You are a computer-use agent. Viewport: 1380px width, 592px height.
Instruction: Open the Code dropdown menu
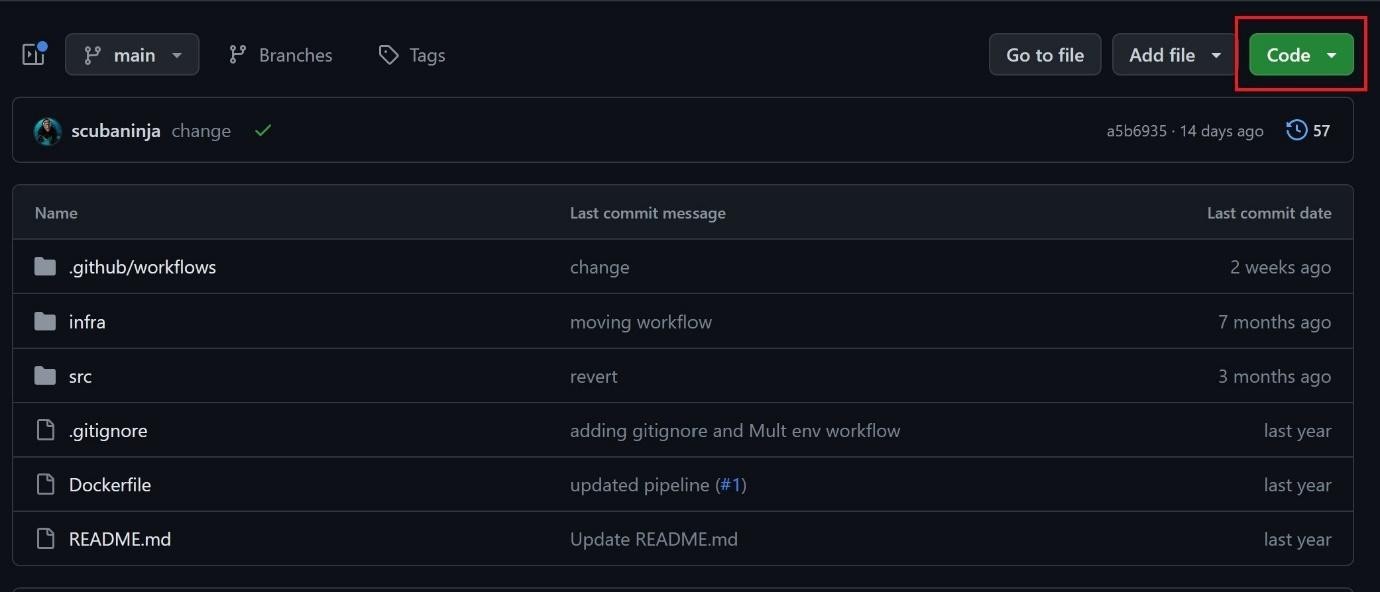[x=1300, y=55]
